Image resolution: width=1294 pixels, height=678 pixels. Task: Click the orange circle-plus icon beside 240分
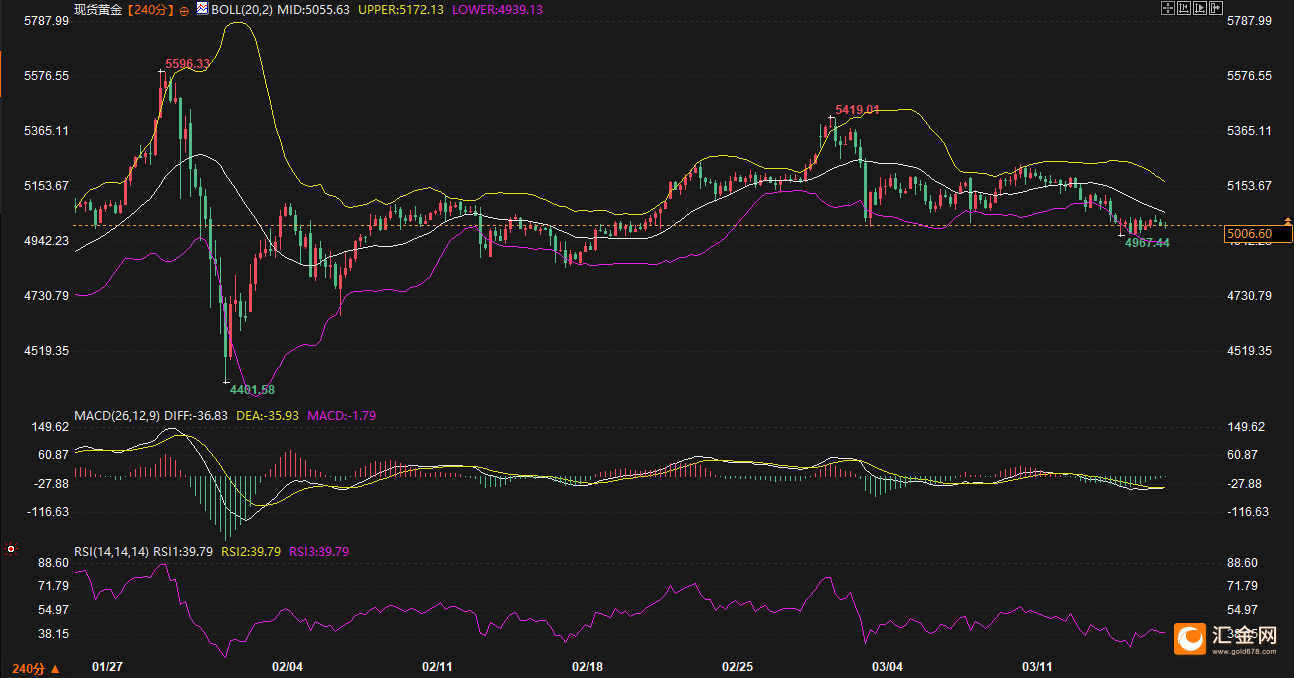(184, 10)
